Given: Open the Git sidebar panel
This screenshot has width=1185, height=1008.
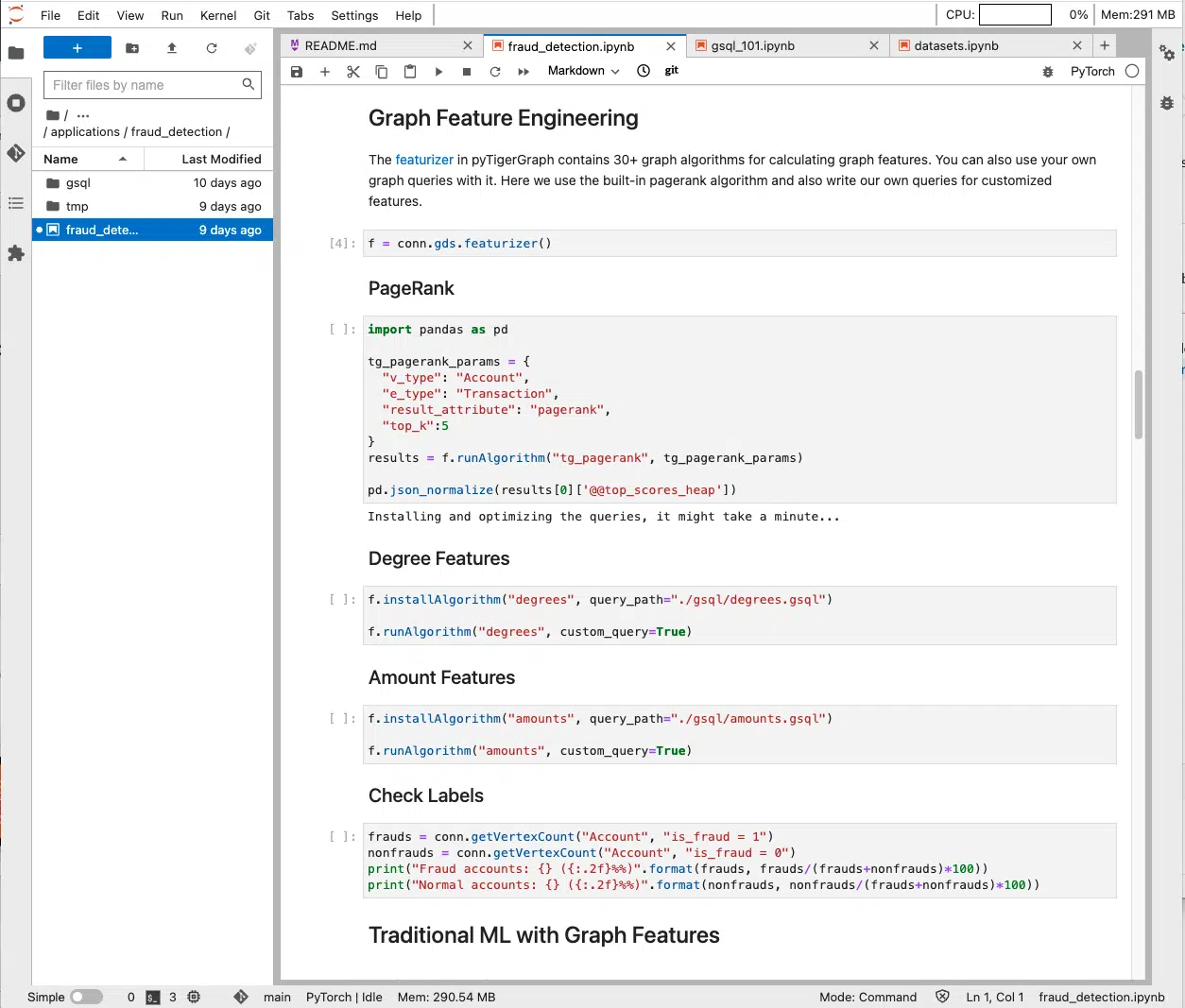Looking at the screenshot, I should 16,153.
